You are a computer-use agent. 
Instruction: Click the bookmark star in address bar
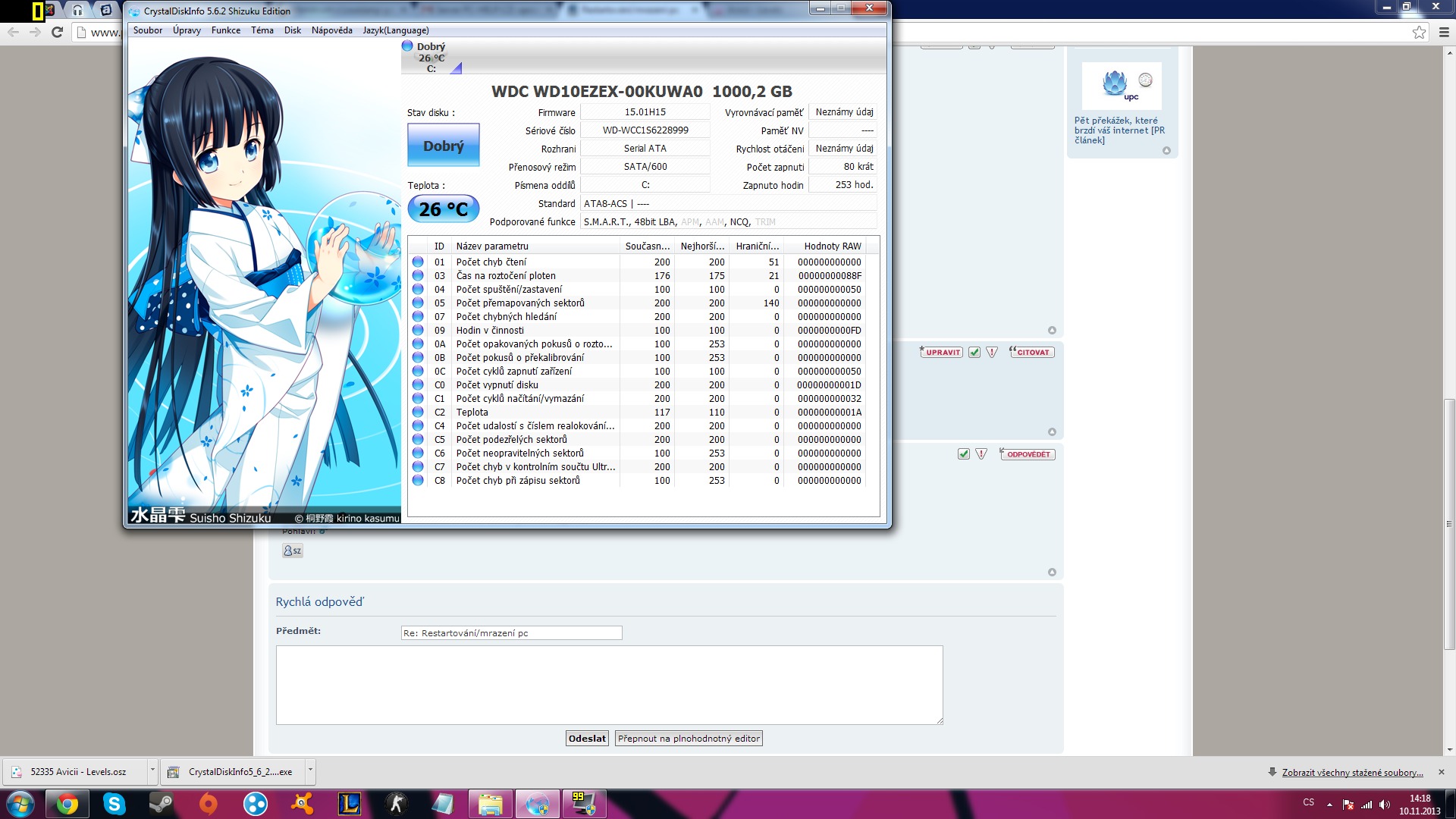tap(1419, 32)
